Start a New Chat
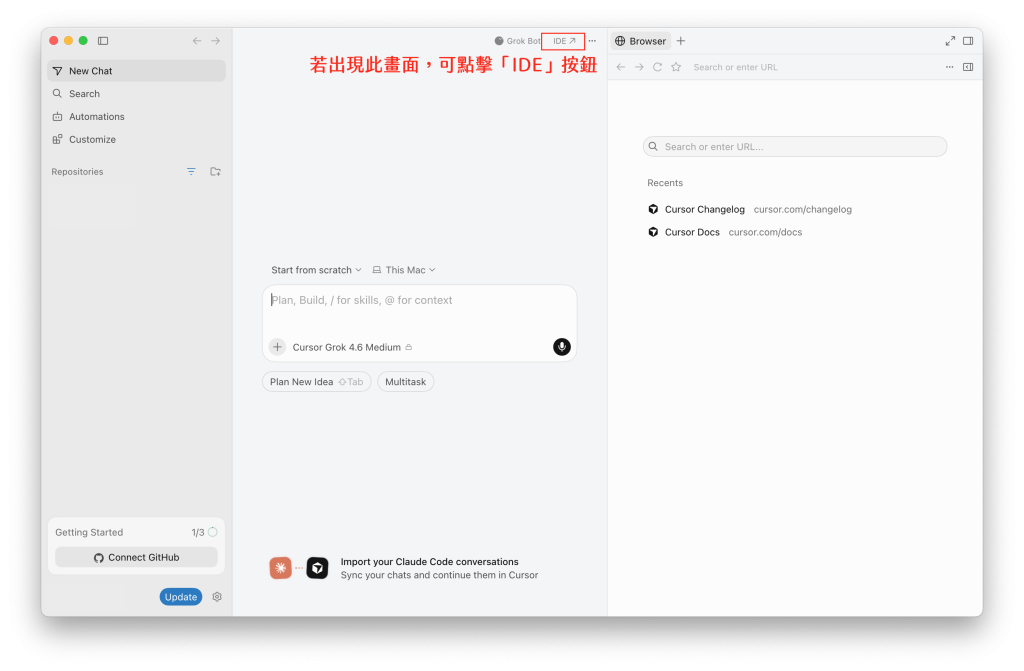Viewport: 1024px width, 671px height. 136,71
